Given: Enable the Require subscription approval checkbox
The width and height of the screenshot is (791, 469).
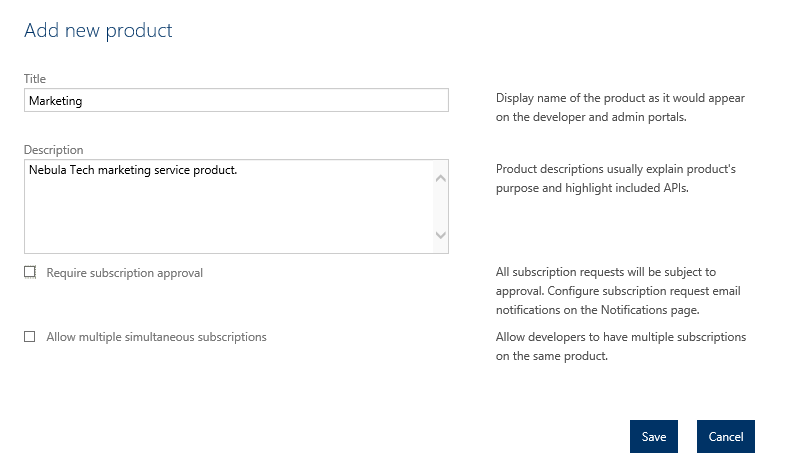Looking at the screenshot, I should [x=30, y=272].
